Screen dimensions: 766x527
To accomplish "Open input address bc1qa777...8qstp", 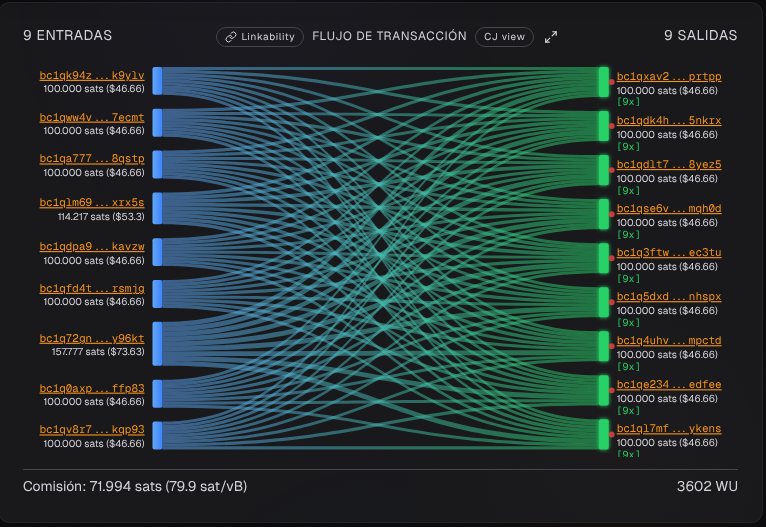I will point(92,159).
